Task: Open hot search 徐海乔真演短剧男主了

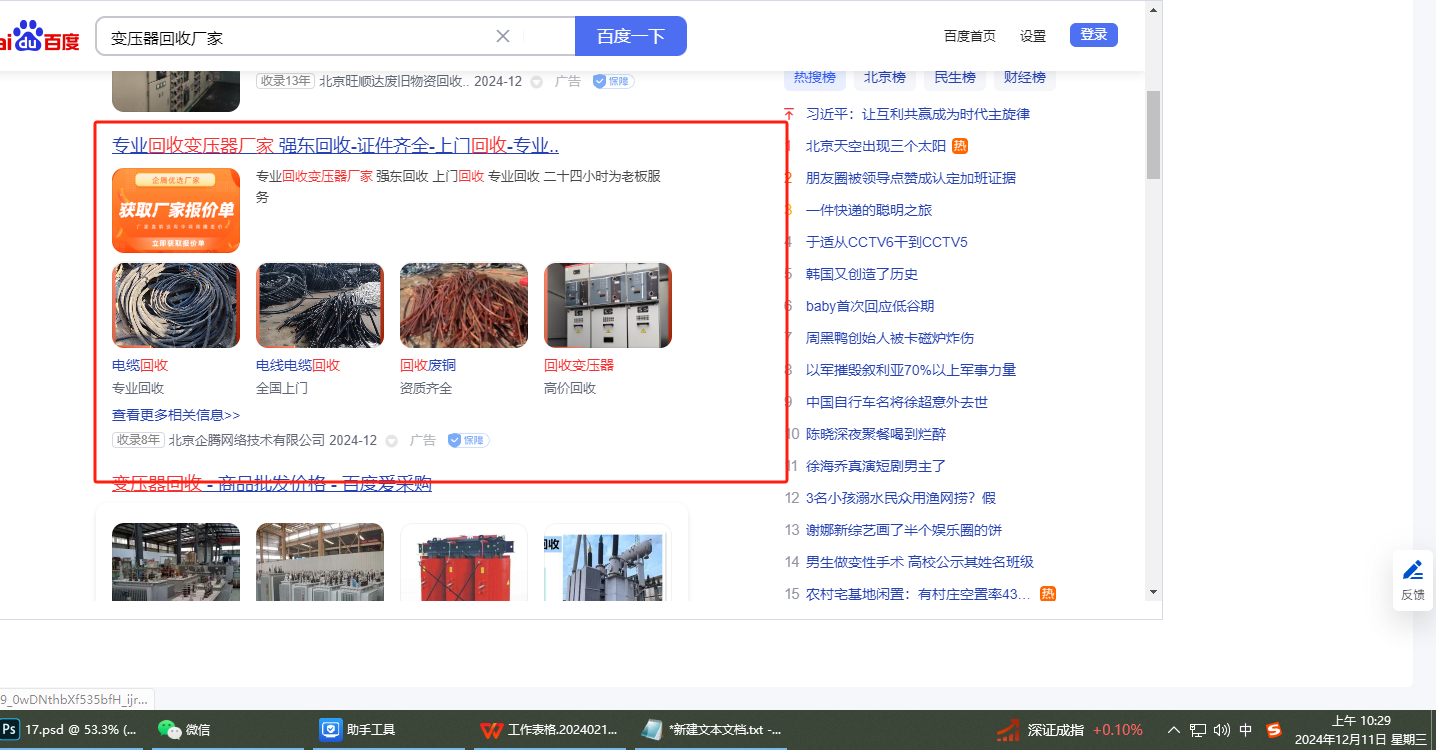Action: click(x=876, y=466)
